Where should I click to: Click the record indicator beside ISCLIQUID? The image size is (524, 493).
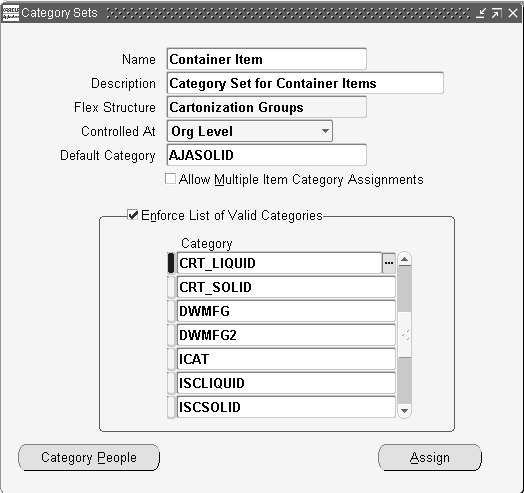pos(171,383)
